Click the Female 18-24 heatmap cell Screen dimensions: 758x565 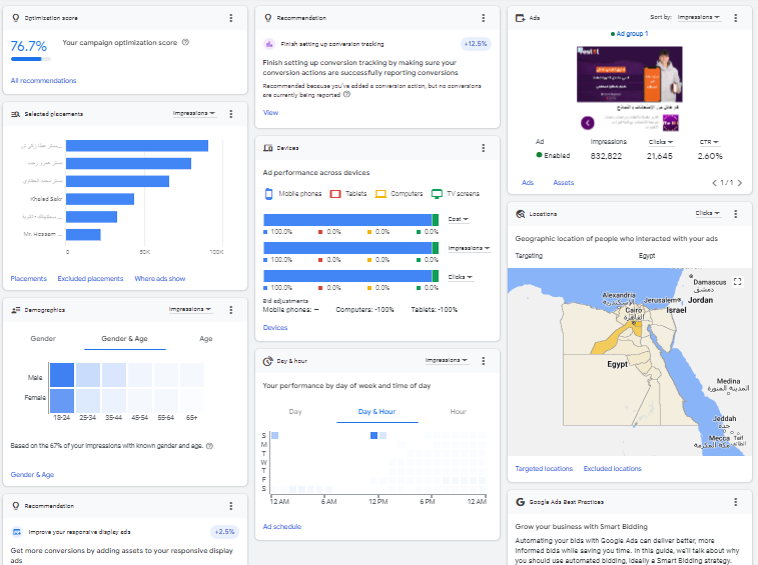62,401
